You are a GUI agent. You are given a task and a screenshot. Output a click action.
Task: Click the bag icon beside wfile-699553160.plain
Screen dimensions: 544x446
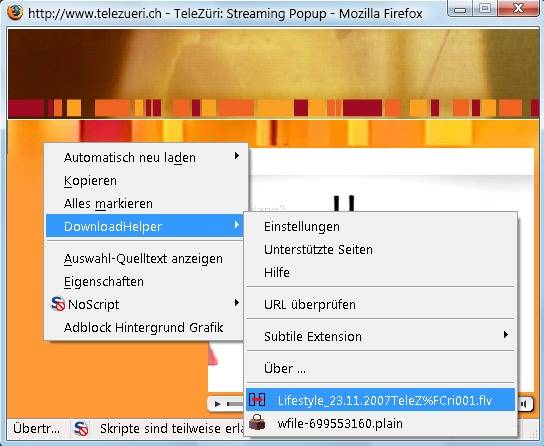tap(257, 423)
